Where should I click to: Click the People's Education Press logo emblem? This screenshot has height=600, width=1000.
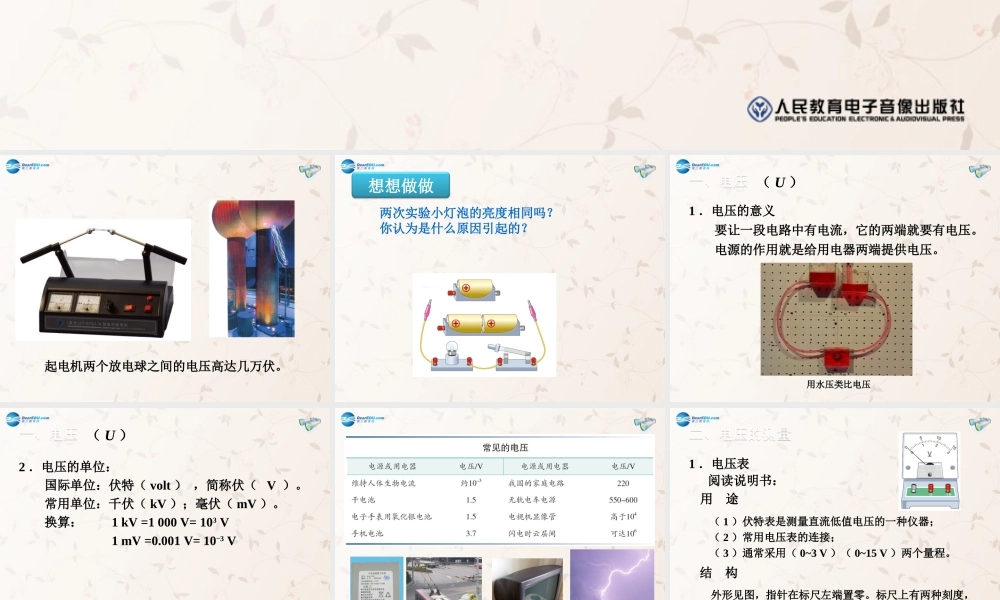(x=760, y=109)
